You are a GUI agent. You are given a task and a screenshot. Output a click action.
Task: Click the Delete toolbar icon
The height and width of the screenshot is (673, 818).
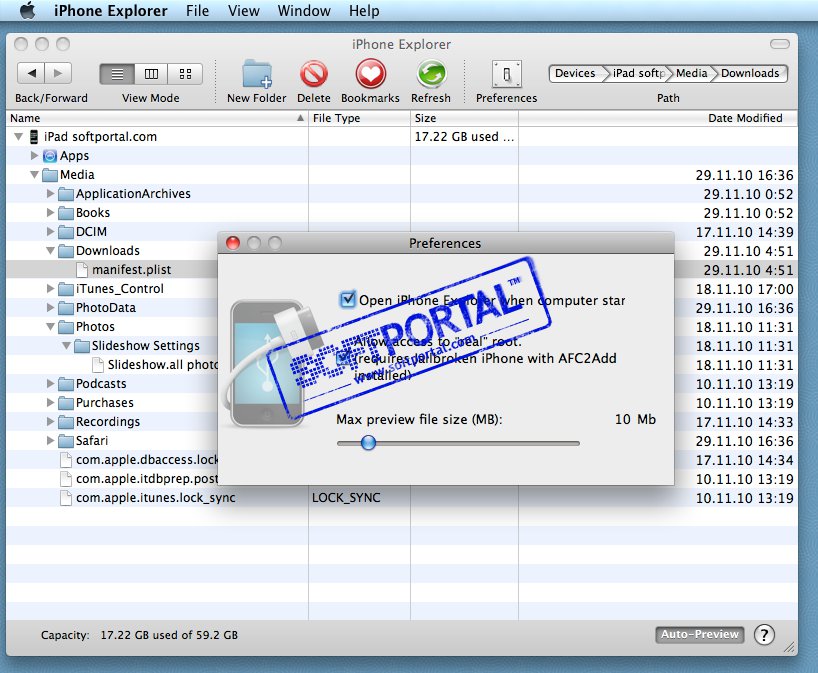(314, 74)
